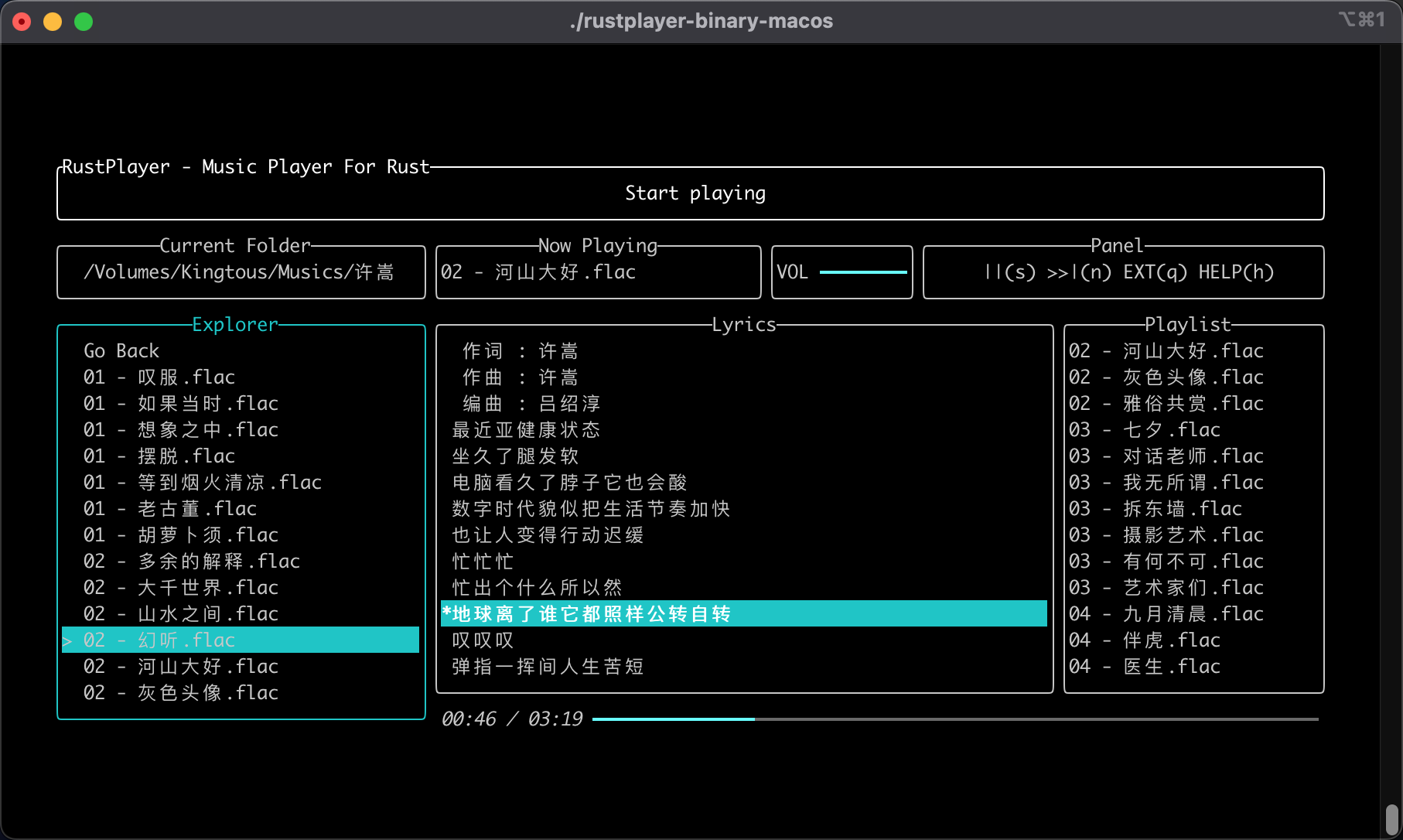
Task: Pick 02 - 多余的解释.flac in Explorer
Action: point(192,562)
